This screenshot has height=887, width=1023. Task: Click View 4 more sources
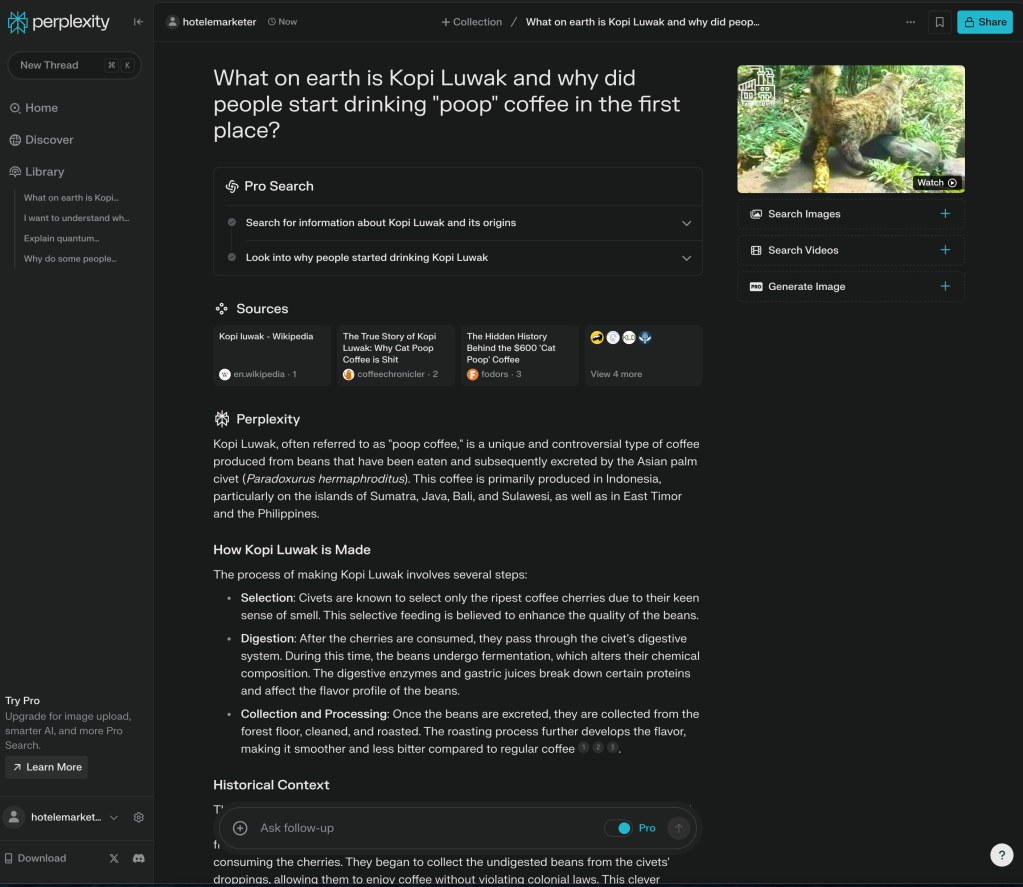644,355
